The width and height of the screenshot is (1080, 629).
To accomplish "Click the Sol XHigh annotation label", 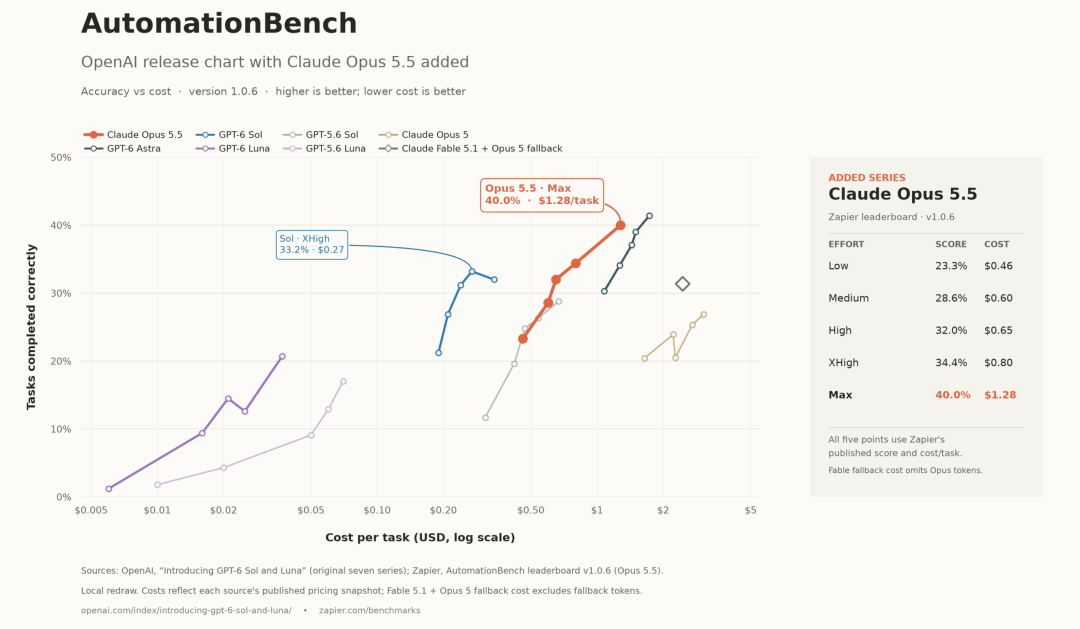I will 311,245.
